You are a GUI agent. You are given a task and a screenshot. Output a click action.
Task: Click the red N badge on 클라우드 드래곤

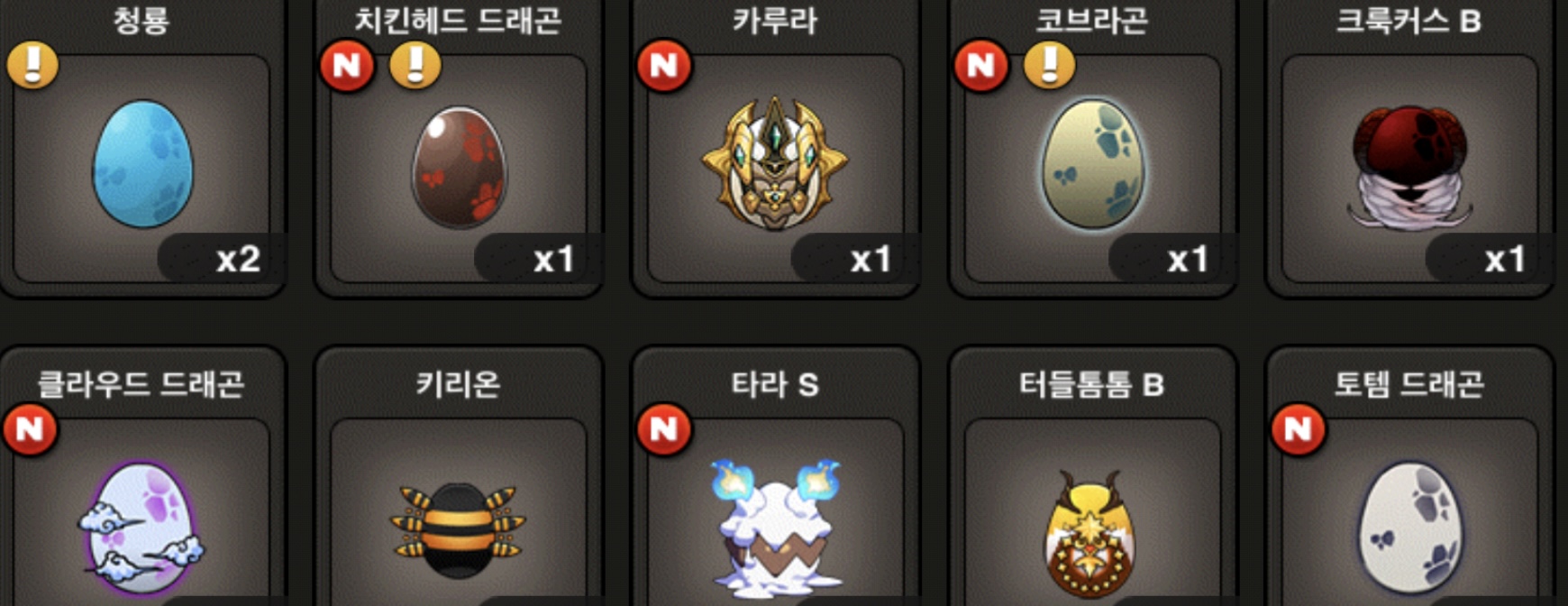tap(30, 429)
